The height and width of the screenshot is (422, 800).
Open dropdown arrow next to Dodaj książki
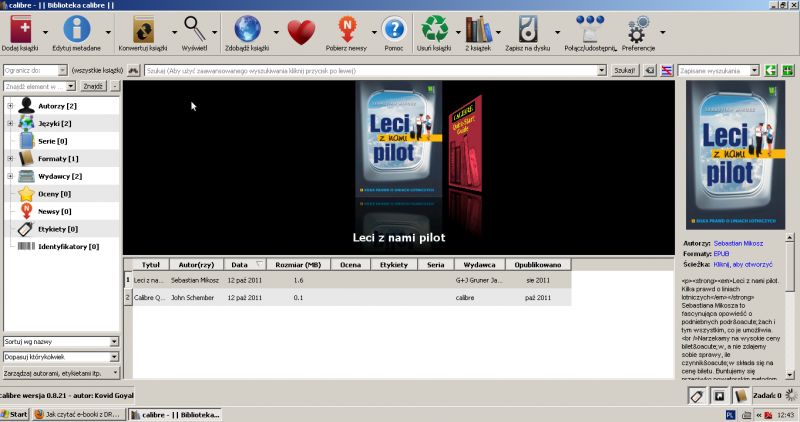pos(45,32)
